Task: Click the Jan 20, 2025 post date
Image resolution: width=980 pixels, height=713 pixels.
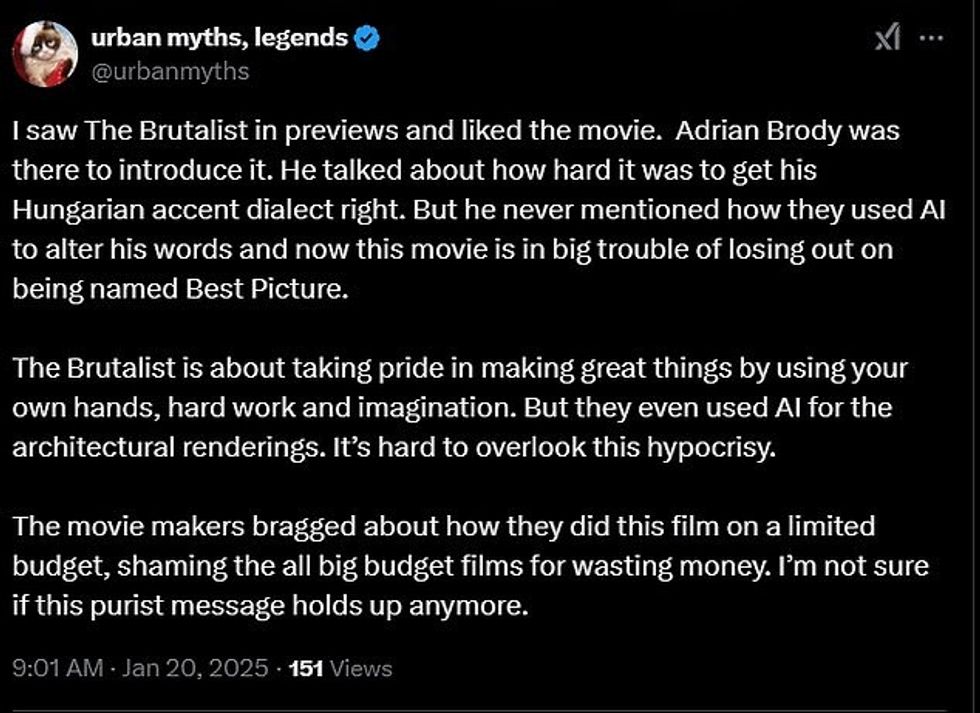Action: 193,668
